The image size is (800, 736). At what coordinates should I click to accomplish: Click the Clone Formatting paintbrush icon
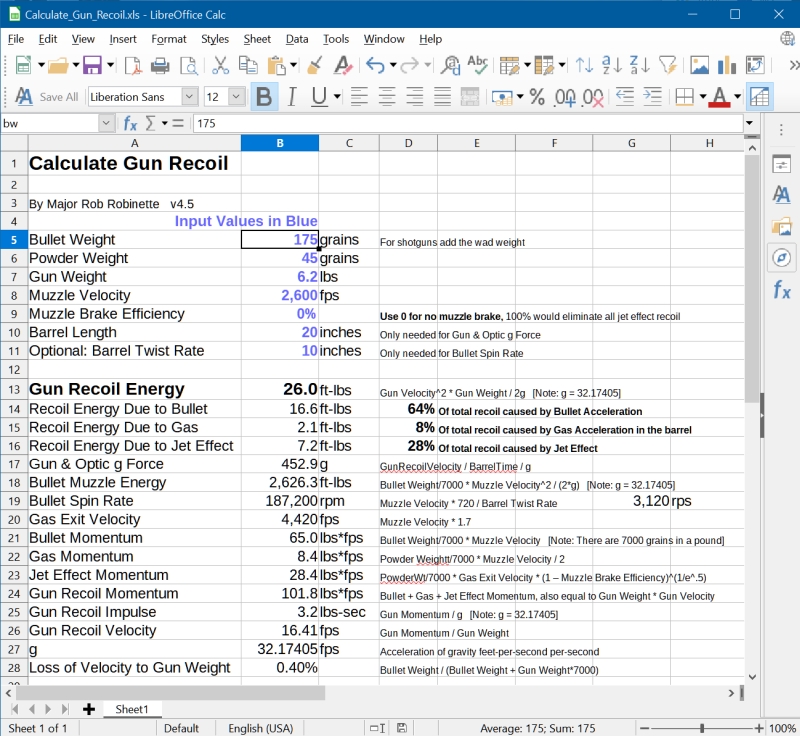(x=314, y=66)
